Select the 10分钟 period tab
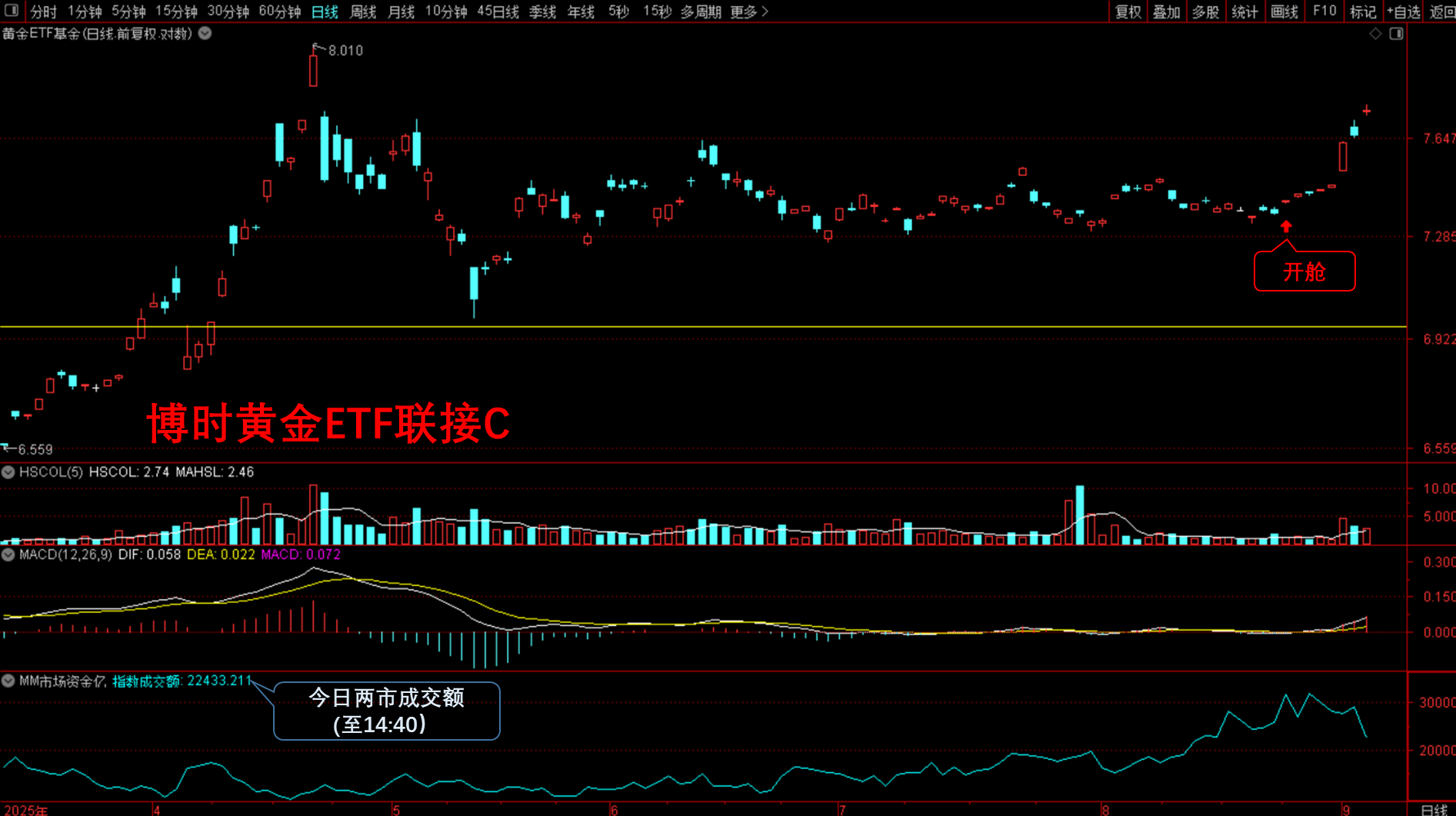 (x=446, y=12)
